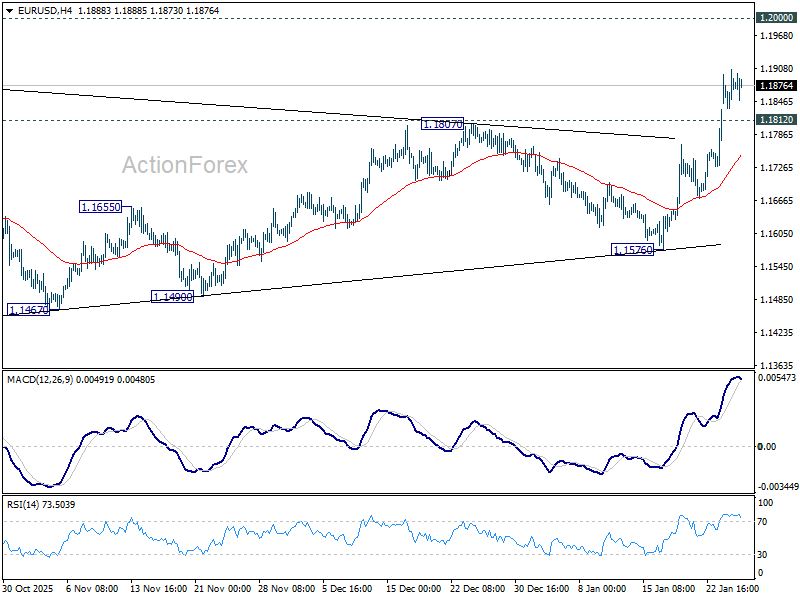The width and height of the screenshot is (800, 600).
Task: Click the MACD axis value -0.003449
Action: click(778, 487)
